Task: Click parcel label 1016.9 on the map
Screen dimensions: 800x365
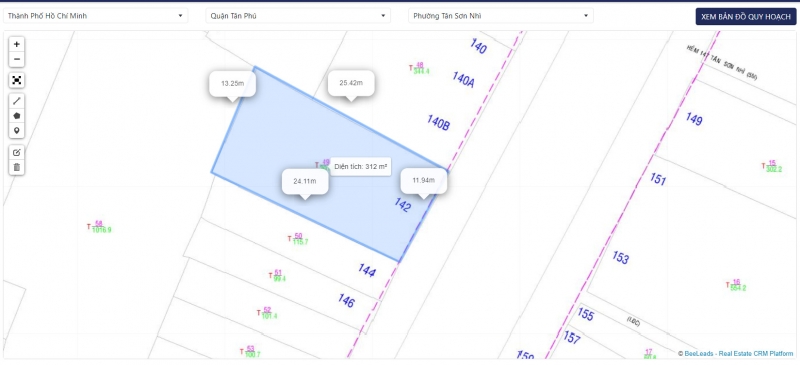Action: point(102,230)
